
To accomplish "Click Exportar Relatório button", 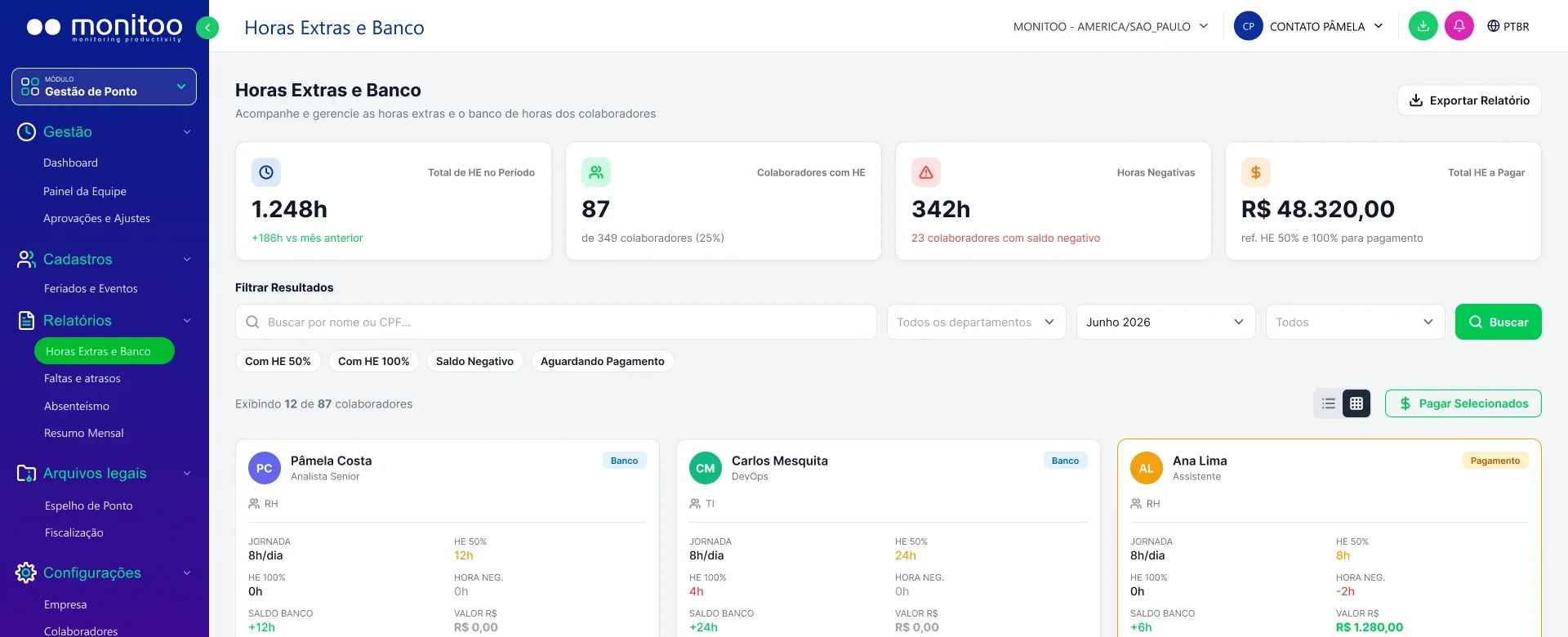I will click(1469, 100).
